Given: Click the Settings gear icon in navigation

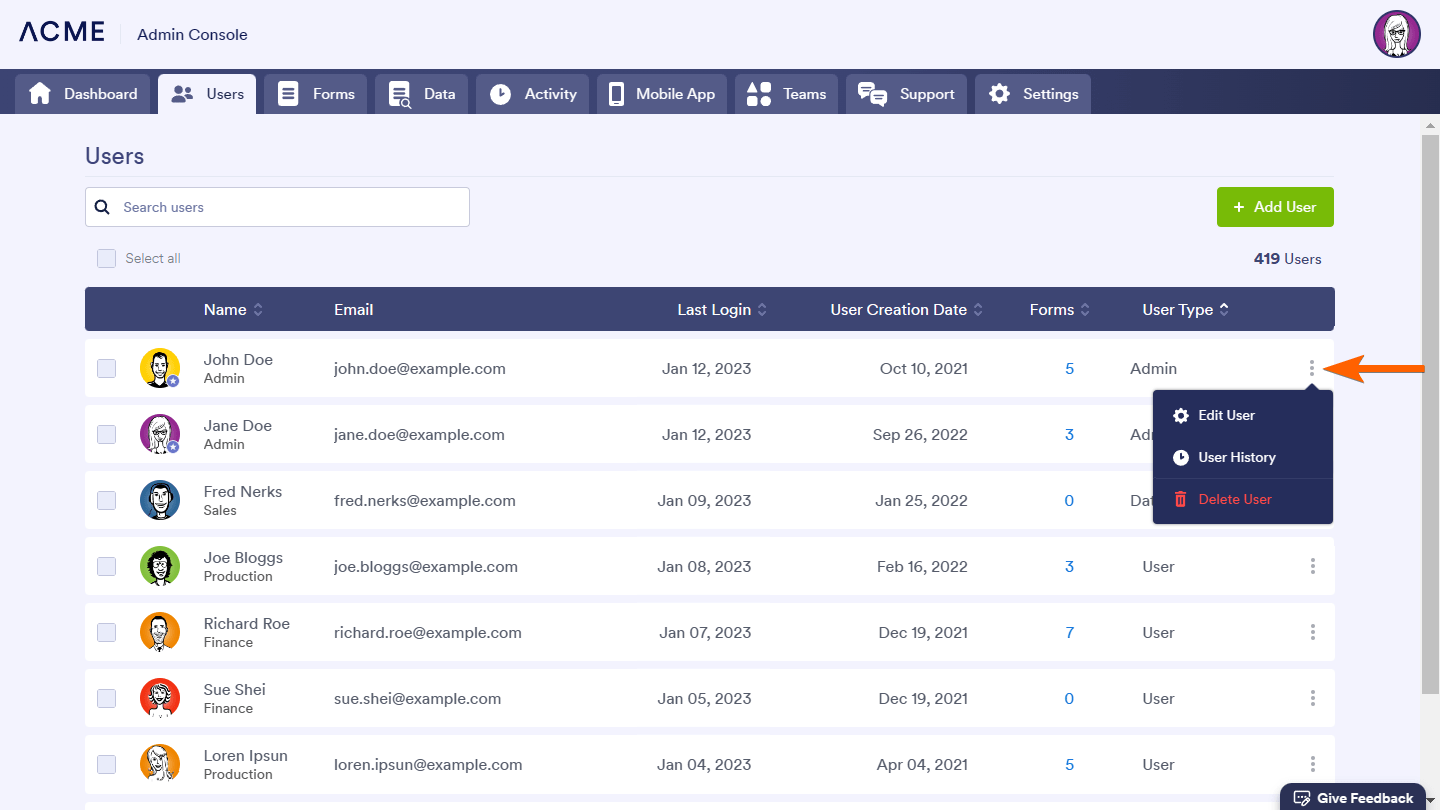Looking at the screenshot, I should point(999,94).
